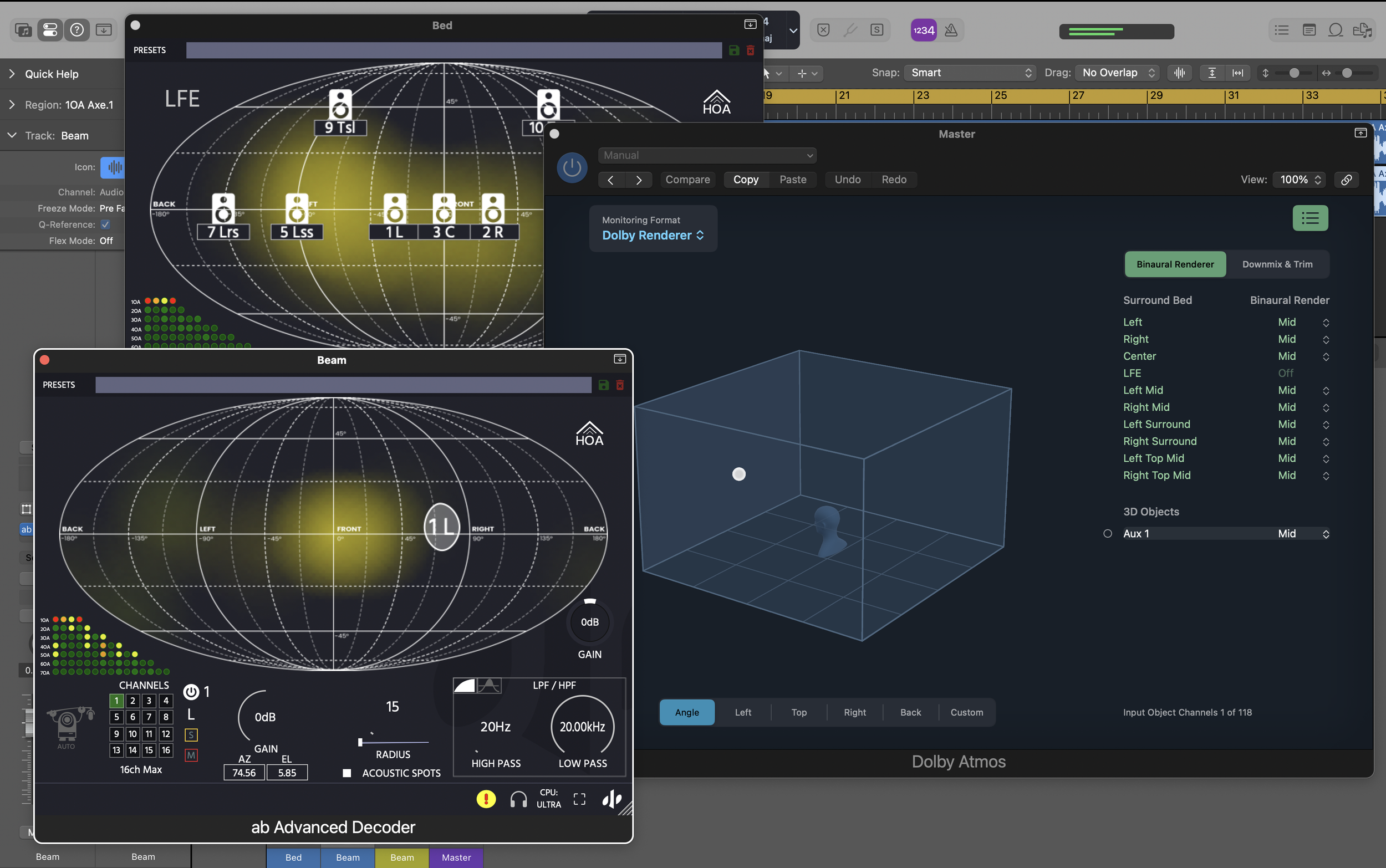Switch to Binaural Renderer tab

pyautogui.click(x=1175, y=264)
